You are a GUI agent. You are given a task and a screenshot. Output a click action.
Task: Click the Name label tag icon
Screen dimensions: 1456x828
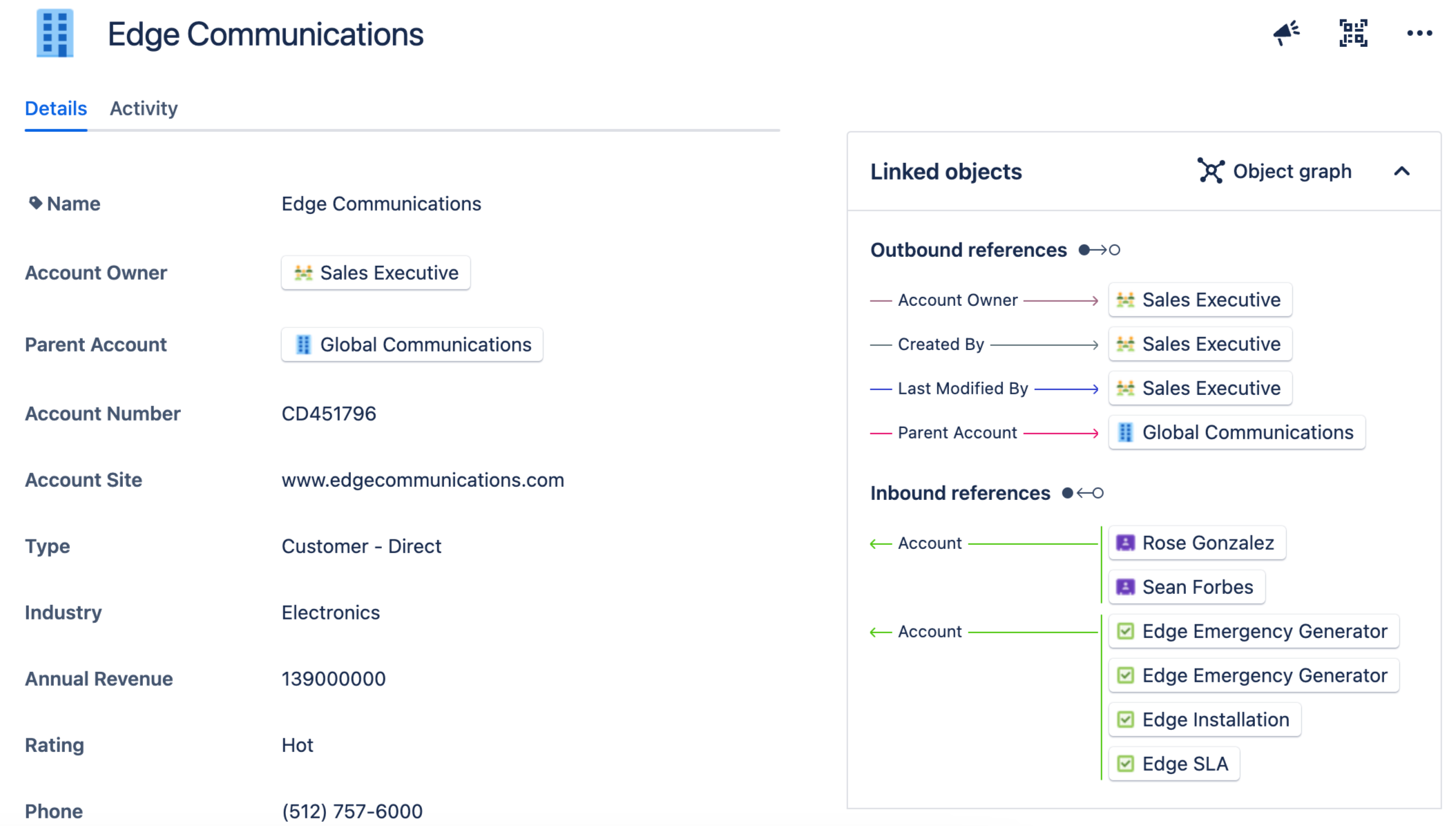(35, 203)
